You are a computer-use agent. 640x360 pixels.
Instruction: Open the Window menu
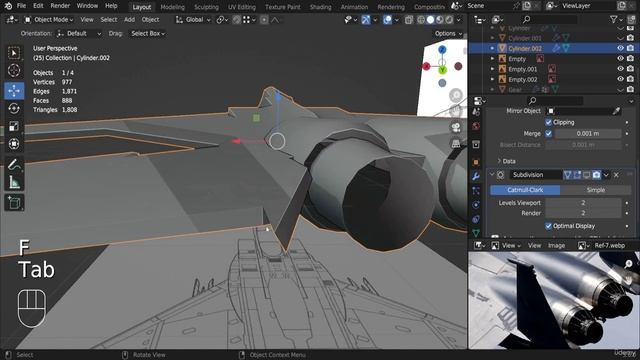(87, 6)
